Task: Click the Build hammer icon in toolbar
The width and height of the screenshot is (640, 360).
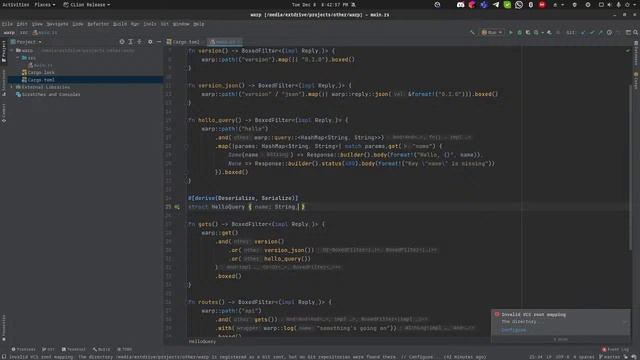Action: pos(472,32)
